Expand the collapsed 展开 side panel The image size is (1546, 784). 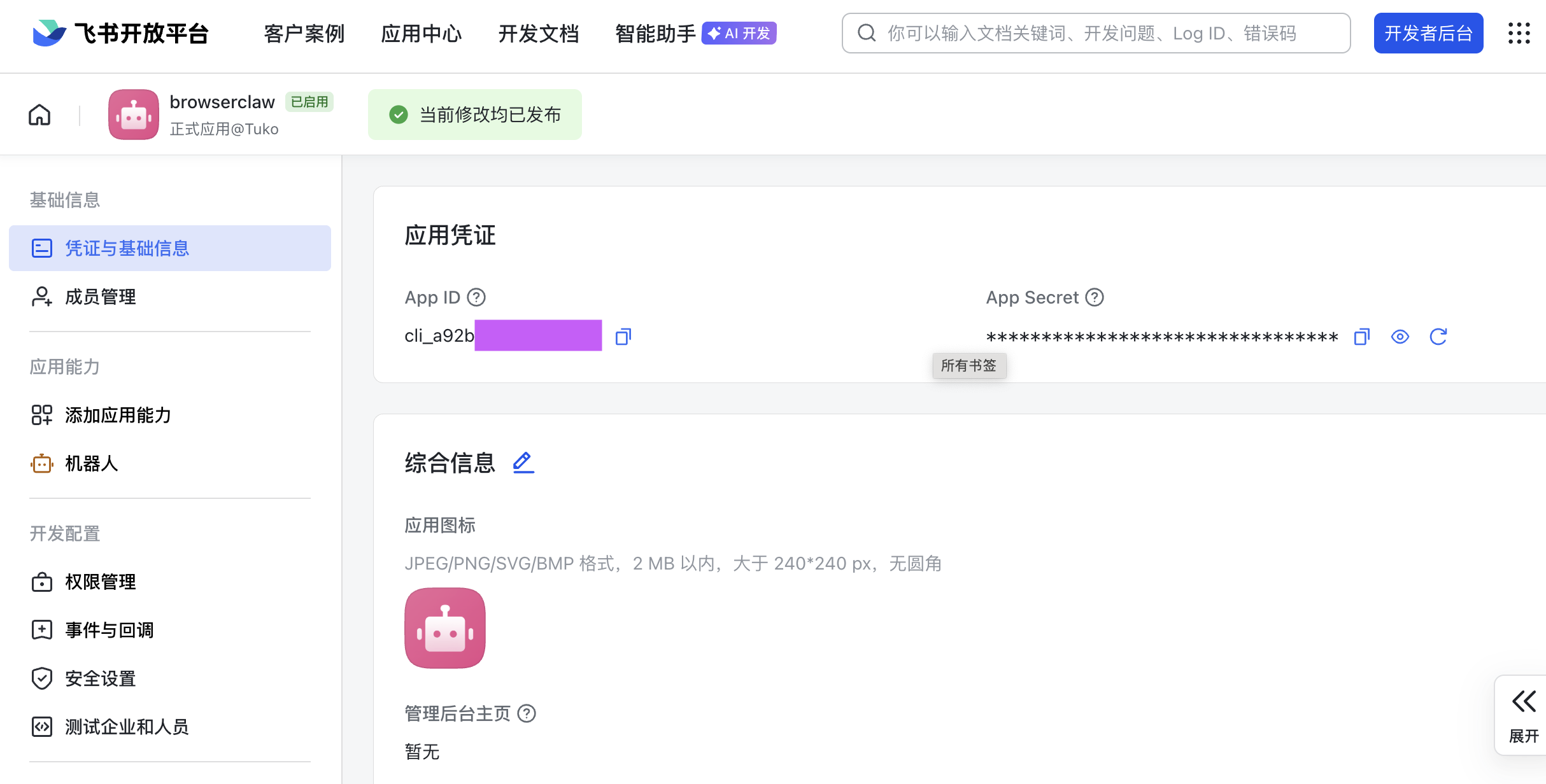click(1523, 716)
